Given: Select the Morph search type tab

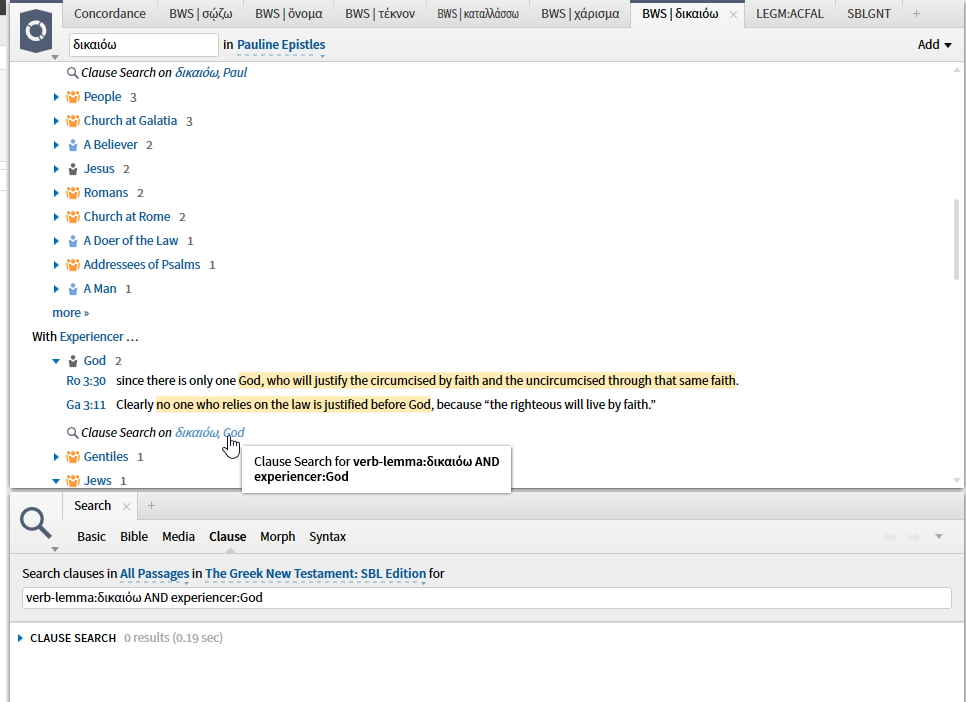Looking at the screenshot, I should coord(277,536).
